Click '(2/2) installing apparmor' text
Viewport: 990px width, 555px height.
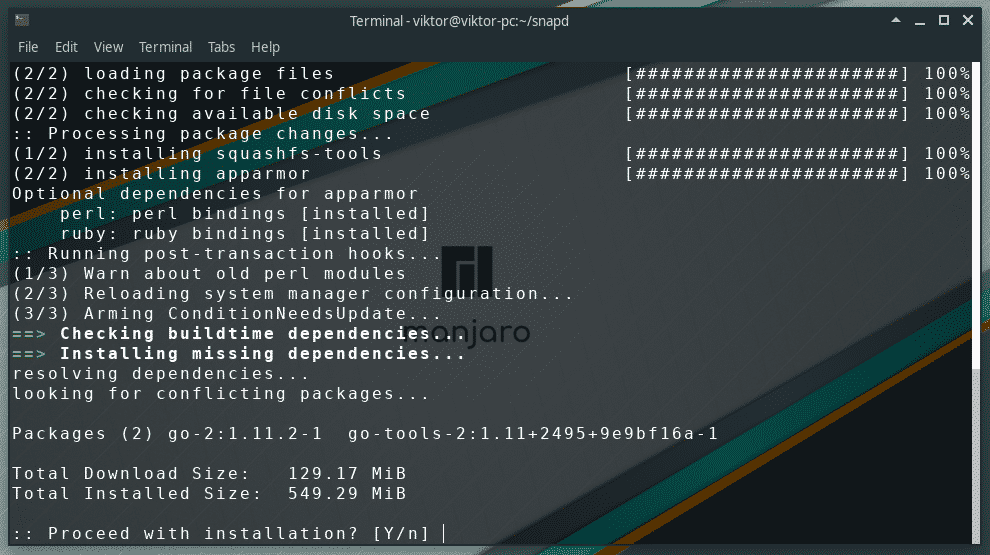[x=161, y=174]
